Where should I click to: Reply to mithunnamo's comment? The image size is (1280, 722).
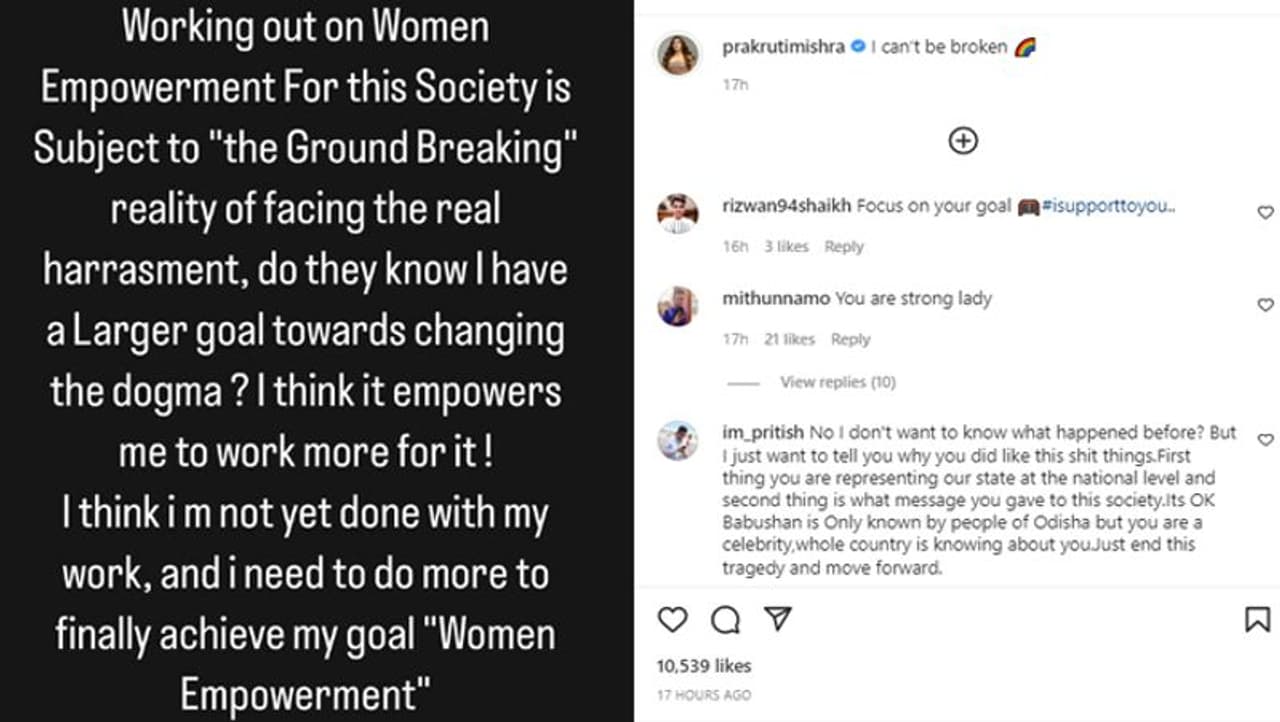click(850, 340)
